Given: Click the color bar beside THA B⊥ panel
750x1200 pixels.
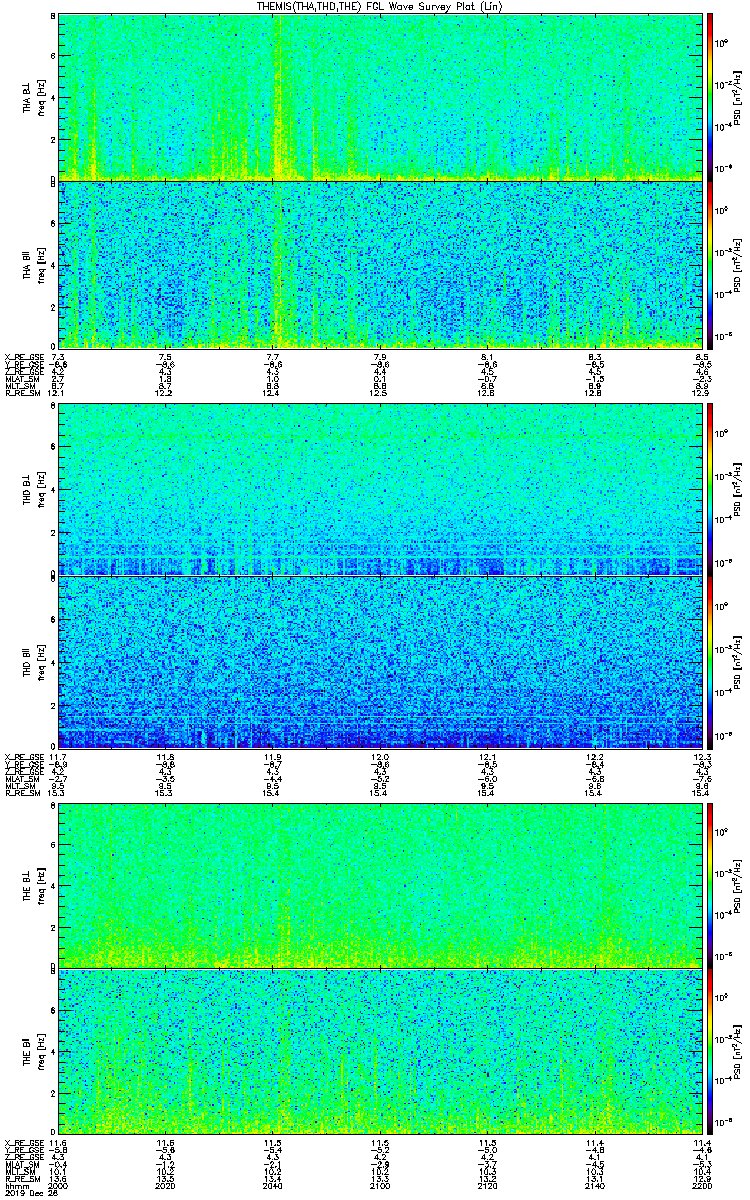Looking at the screenshot, I should [x=710, y=96].
